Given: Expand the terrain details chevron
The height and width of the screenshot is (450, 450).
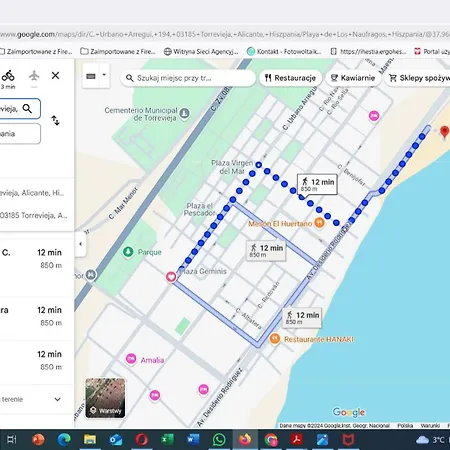Looking at the screenshot, I should [57, 399].
